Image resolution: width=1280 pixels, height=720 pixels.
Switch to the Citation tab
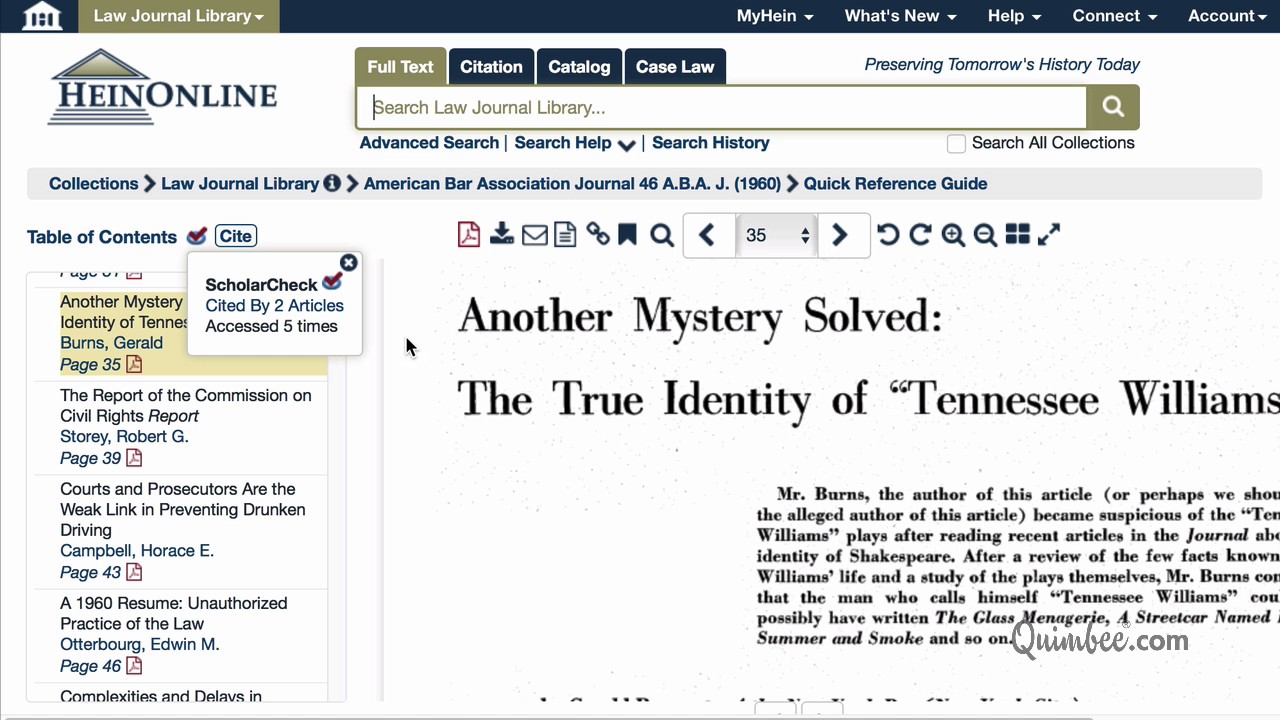[491, 67]
